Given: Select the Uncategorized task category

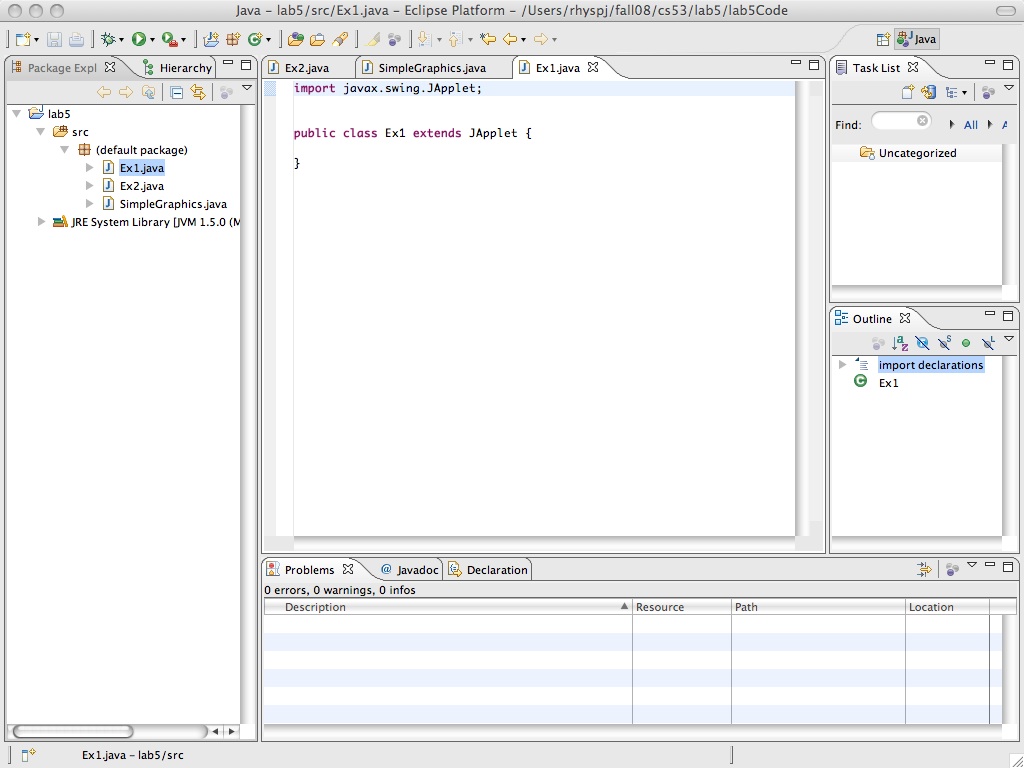Looking at the screenshot, I should (x=917, y=153).
